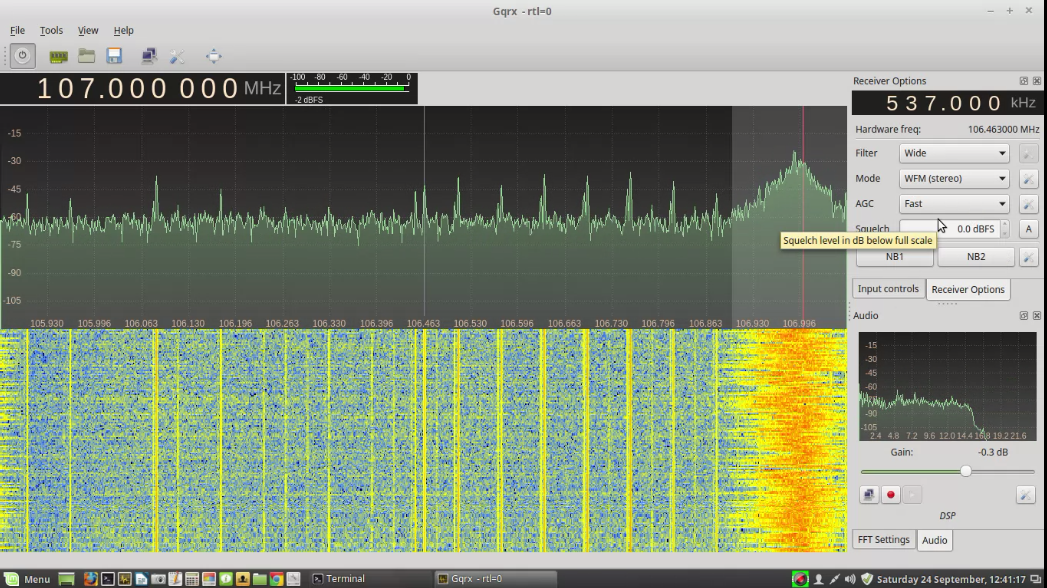Open the Mode dropdown showing WFM (stereo)
The width and height of the screenshot is (1047, 588).
pyautogui.click(x=954, y=178)
